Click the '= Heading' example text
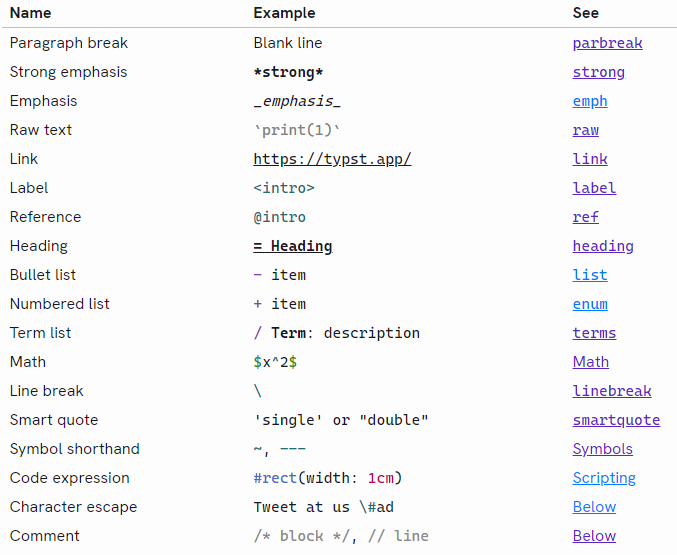This screenshot has width=677, height=555. (293, 246)
